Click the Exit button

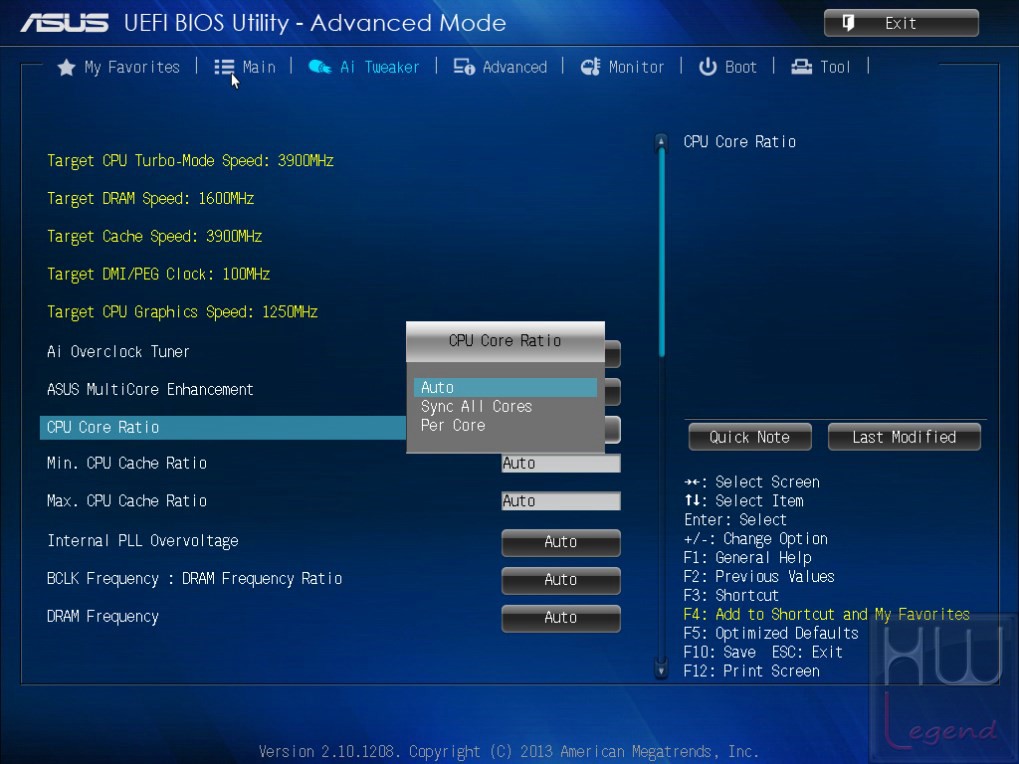(x=901, y=23)
